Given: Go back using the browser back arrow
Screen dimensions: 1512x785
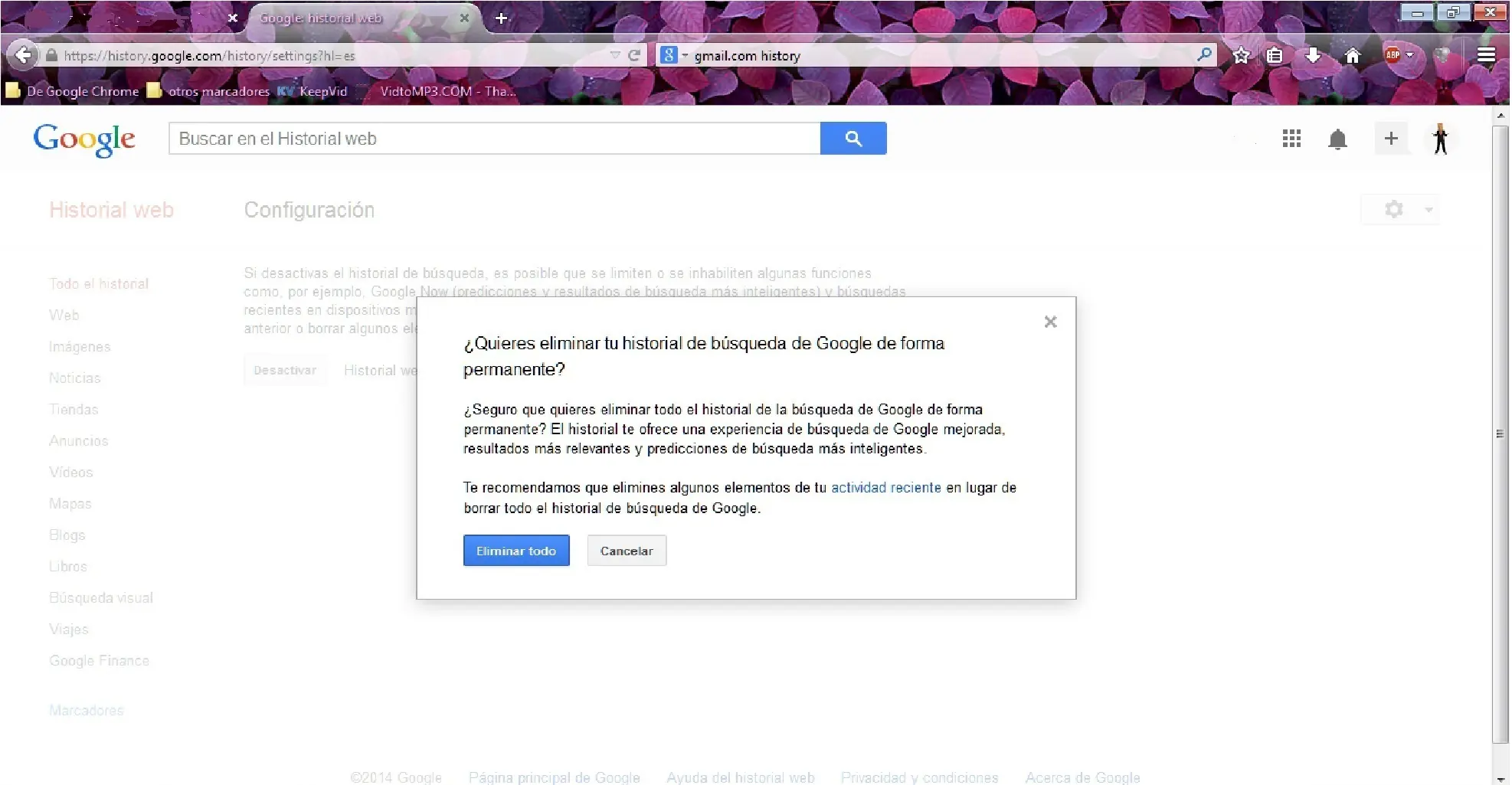Looking at the screenshot, I should tap(23, 55).
